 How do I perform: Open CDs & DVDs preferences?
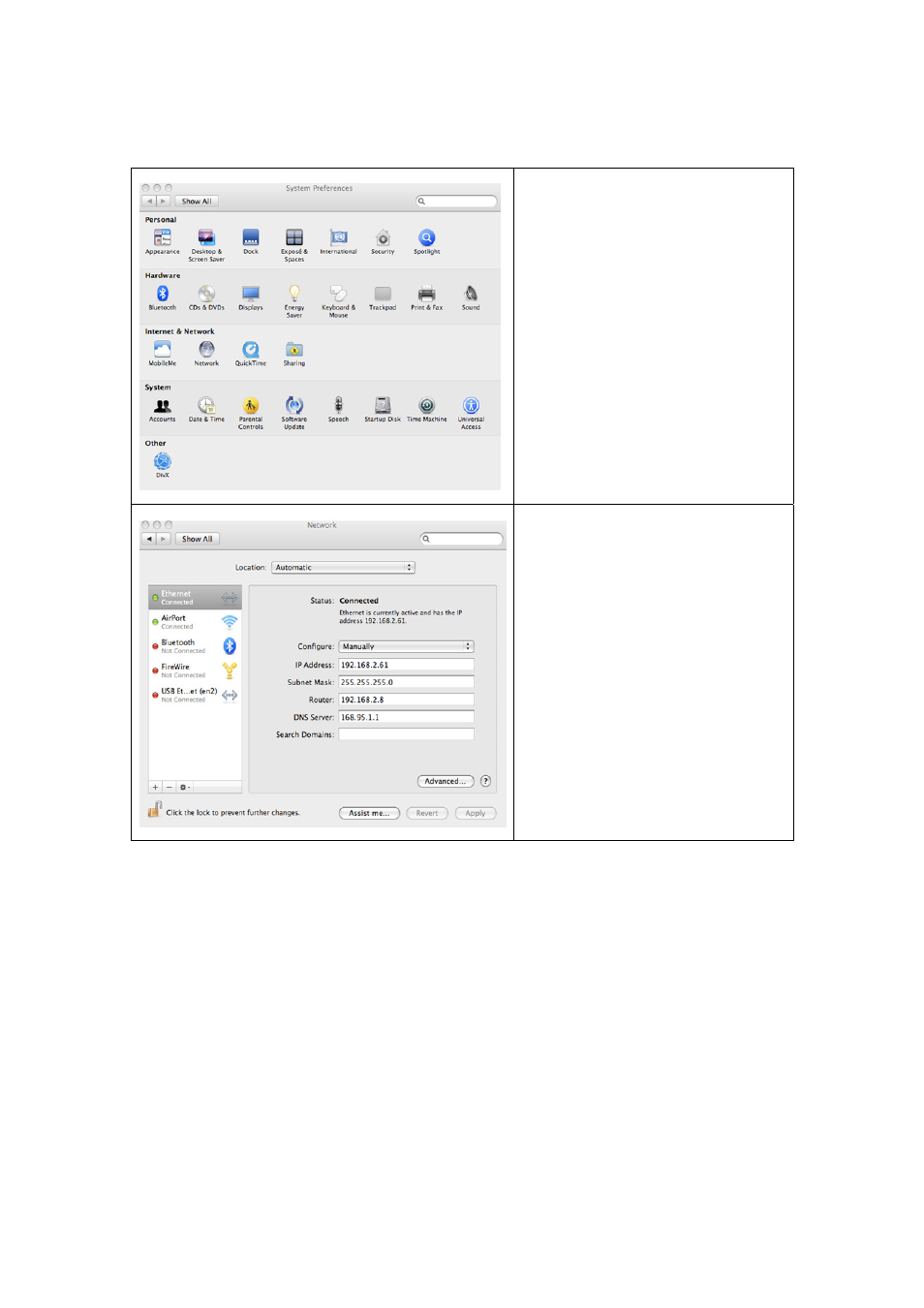click(x=206, y=294)
